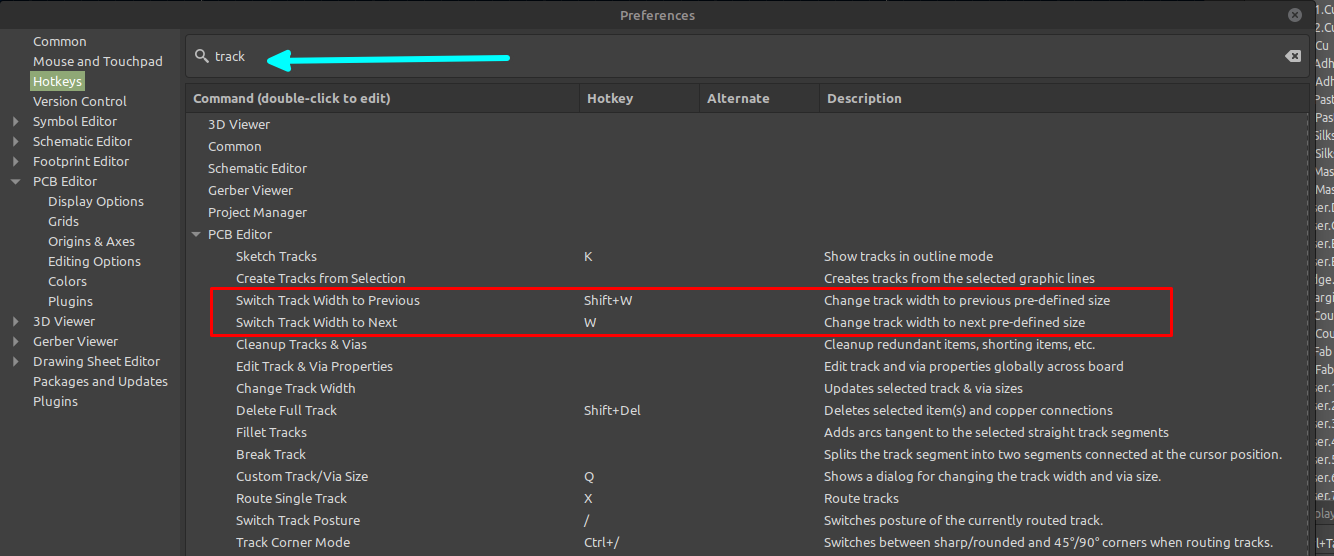Clear the hotkey search filter text
1334x556 pixels.
1293,57
